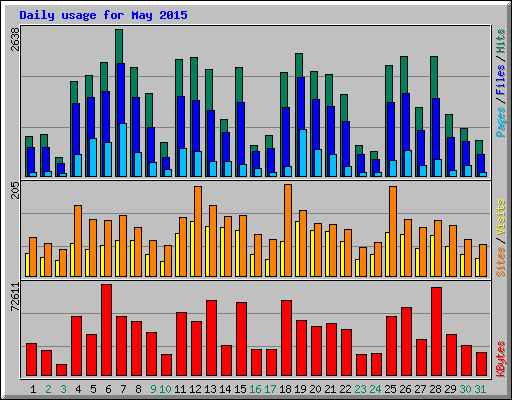Click the cyan pages bar for day 7
Image resolution: width=512 pixels, height=400 pixels.
(x=123, y=150)
